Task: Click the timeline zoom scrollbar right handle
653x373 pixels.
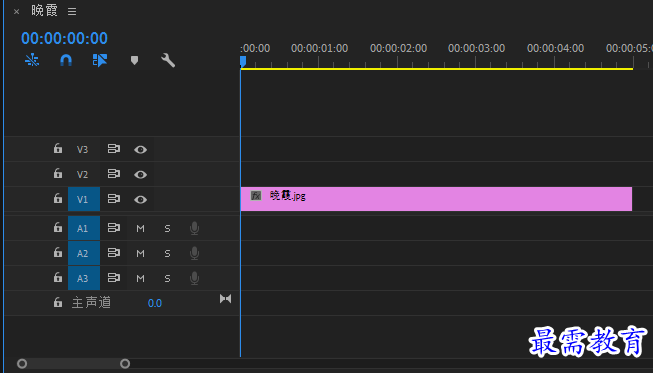Action: 125,364
